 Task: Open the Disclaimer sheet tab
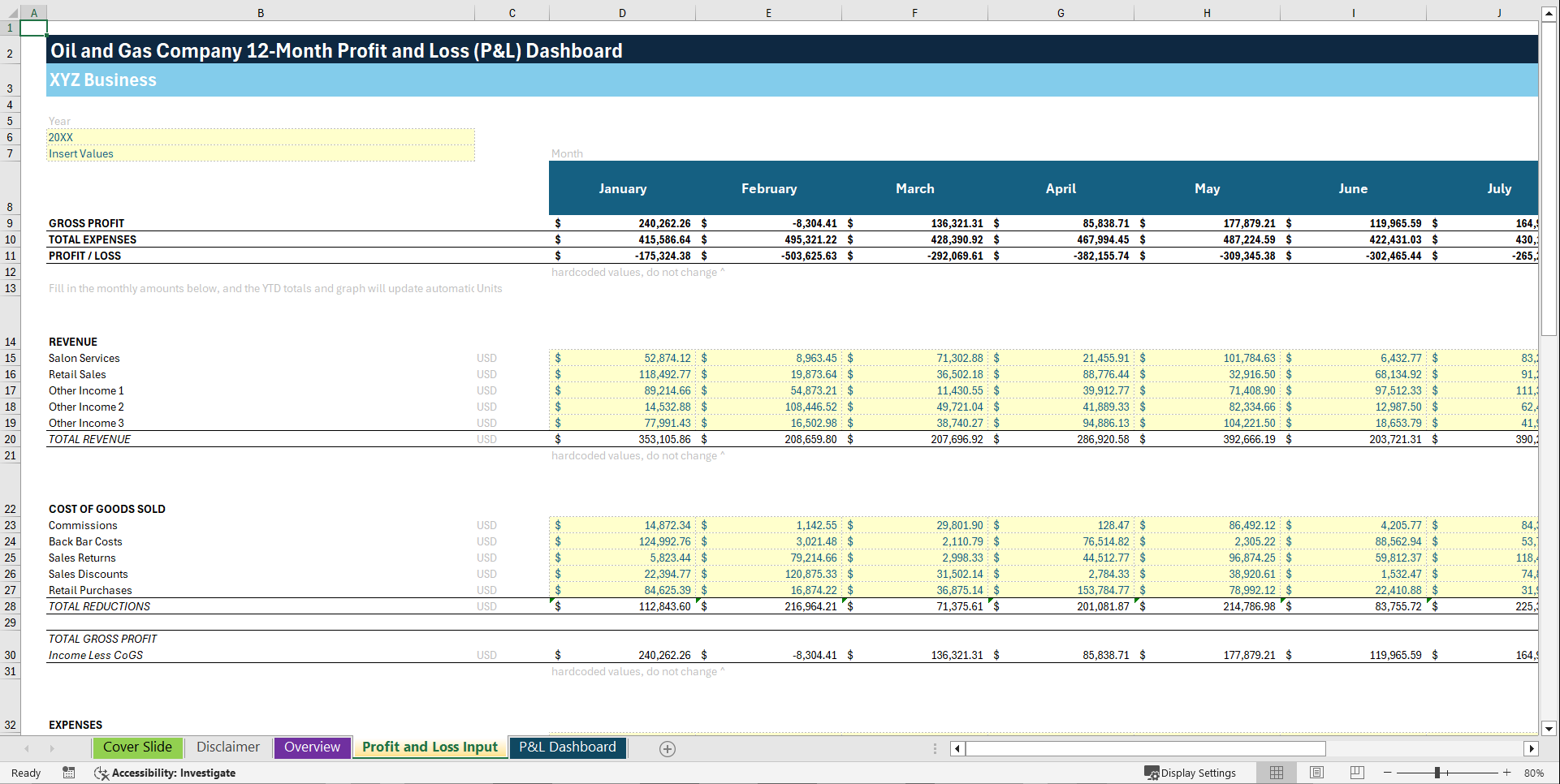(228, 747)
